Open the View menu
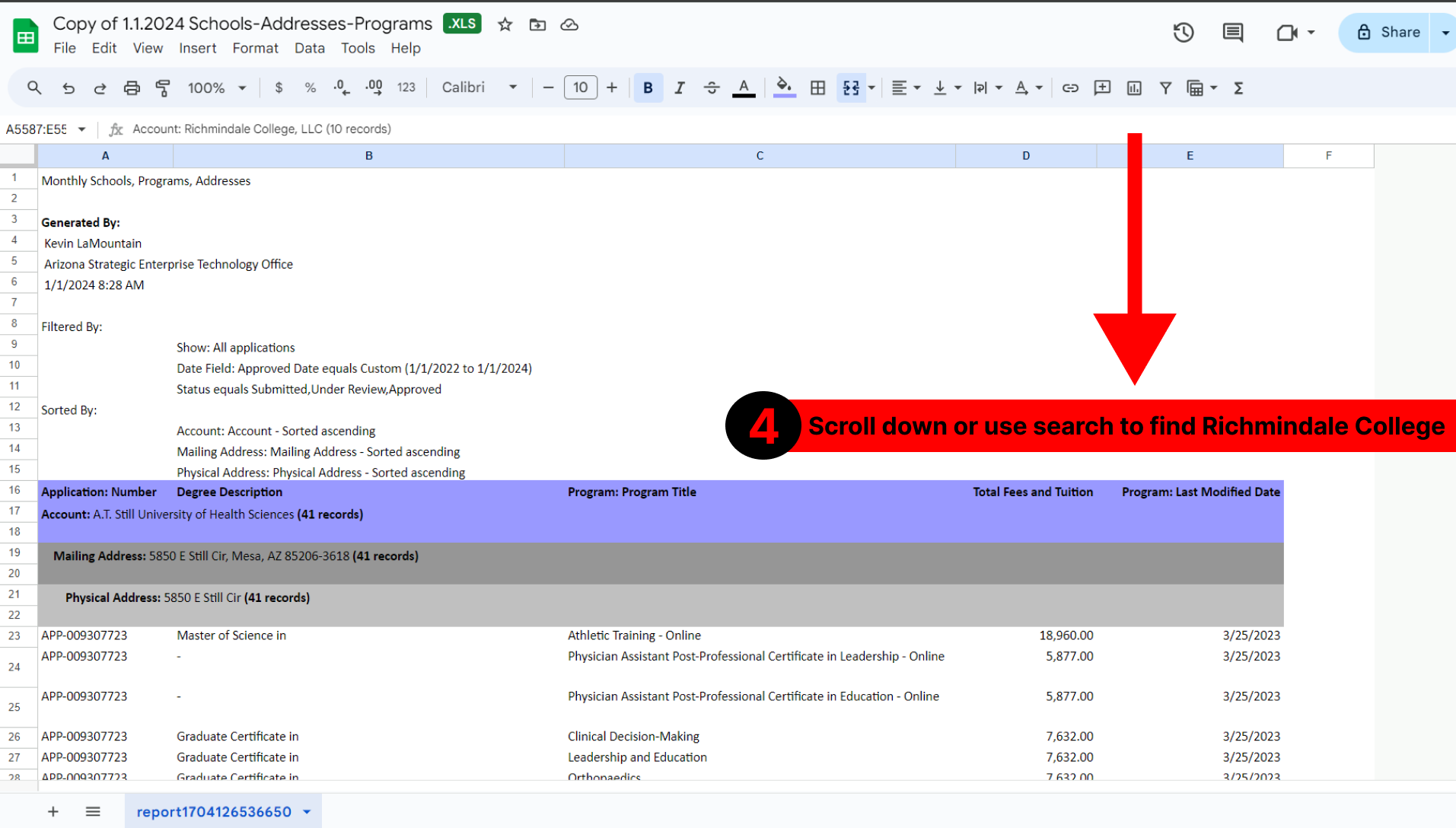The width and height of the screenshot is (1456, 828). tap(148, 48)
